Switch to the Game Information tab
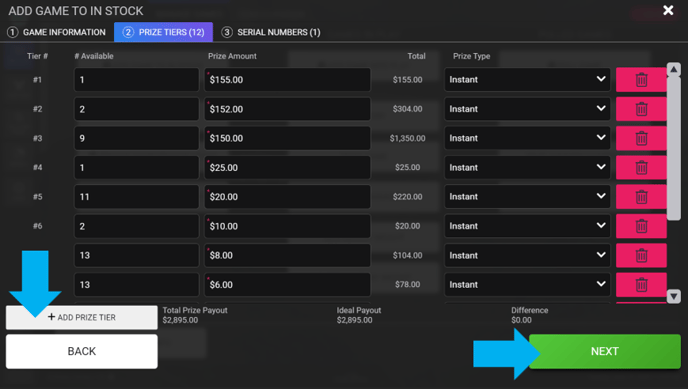The image size is (688, 389). [57, 32]
